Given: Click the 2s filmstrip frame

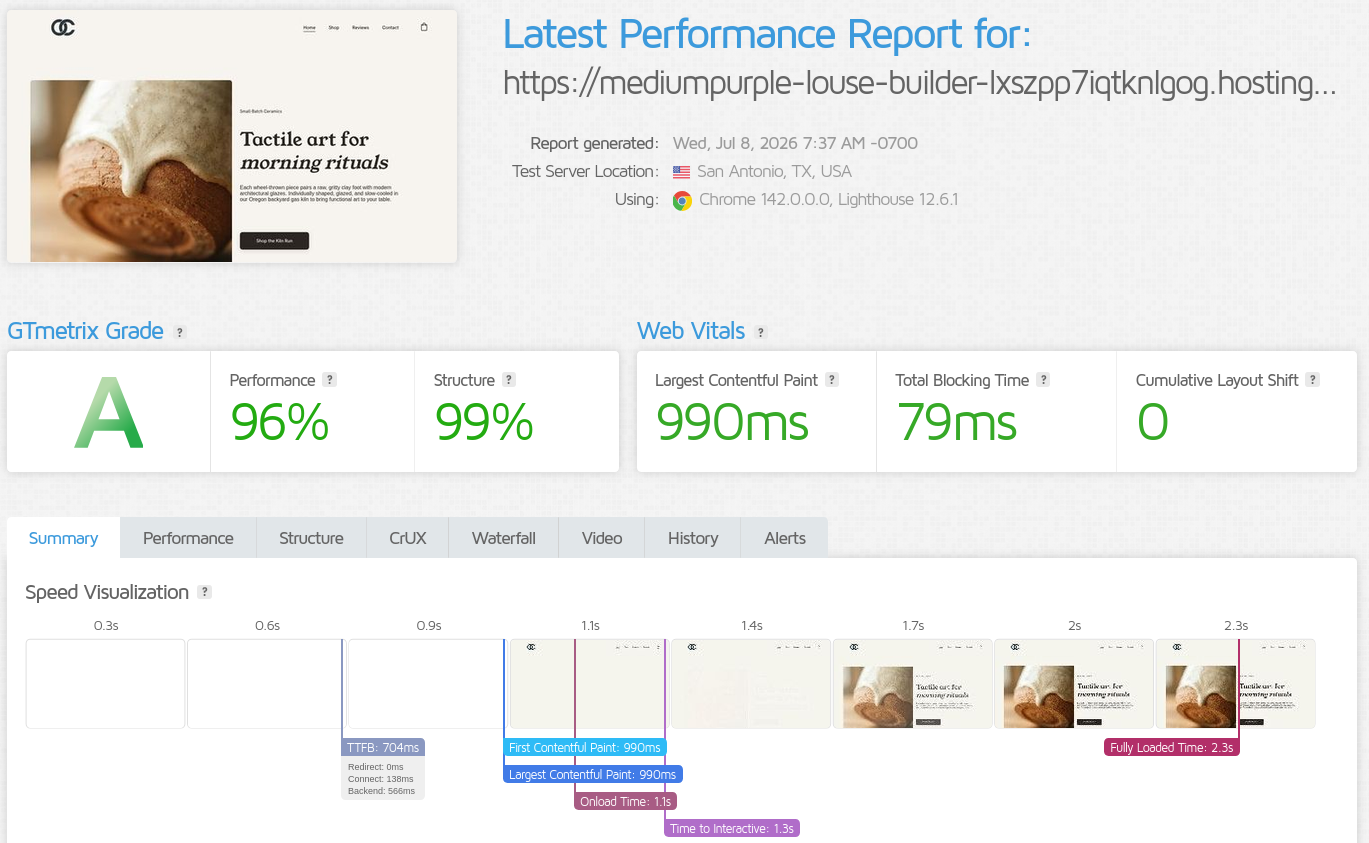Looking at the screenshot, I should [x=1074, y=684].
